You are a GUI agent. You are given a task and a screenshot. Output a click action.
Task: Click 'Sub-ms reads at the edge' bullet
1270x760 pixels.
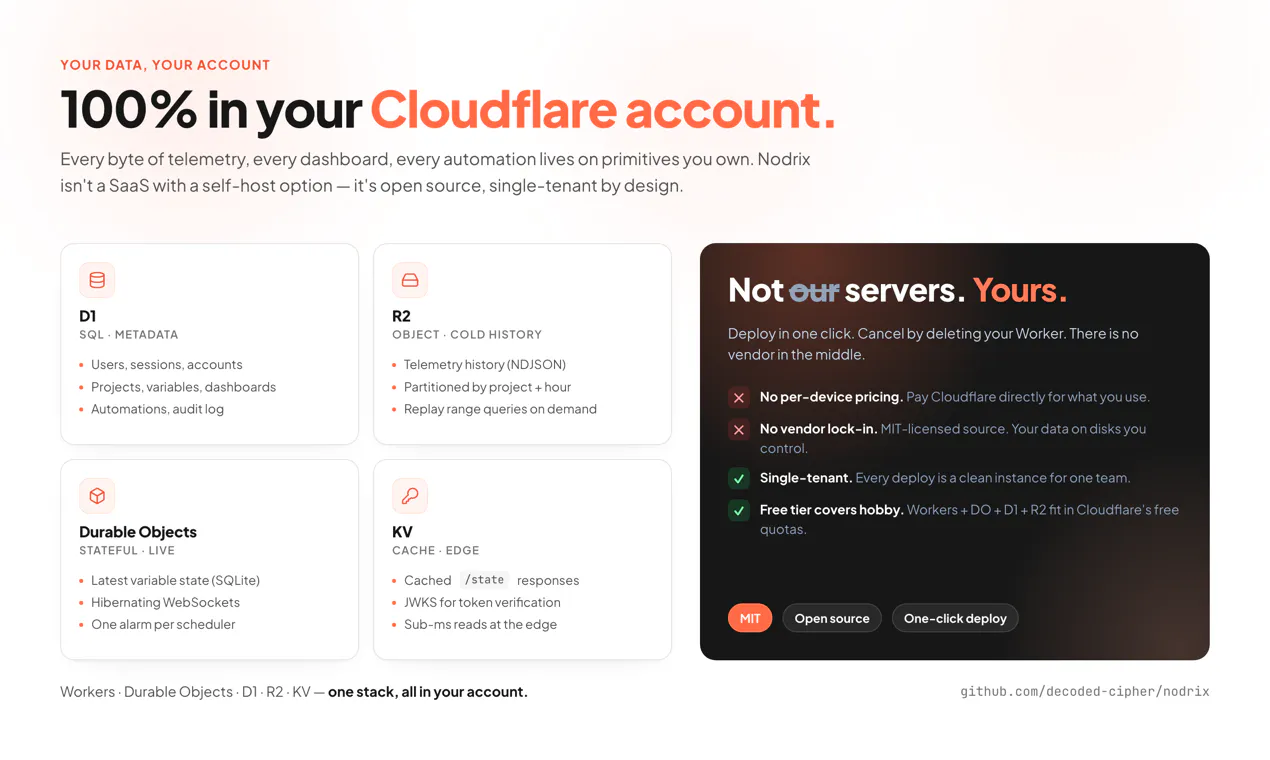click(480, 625)
